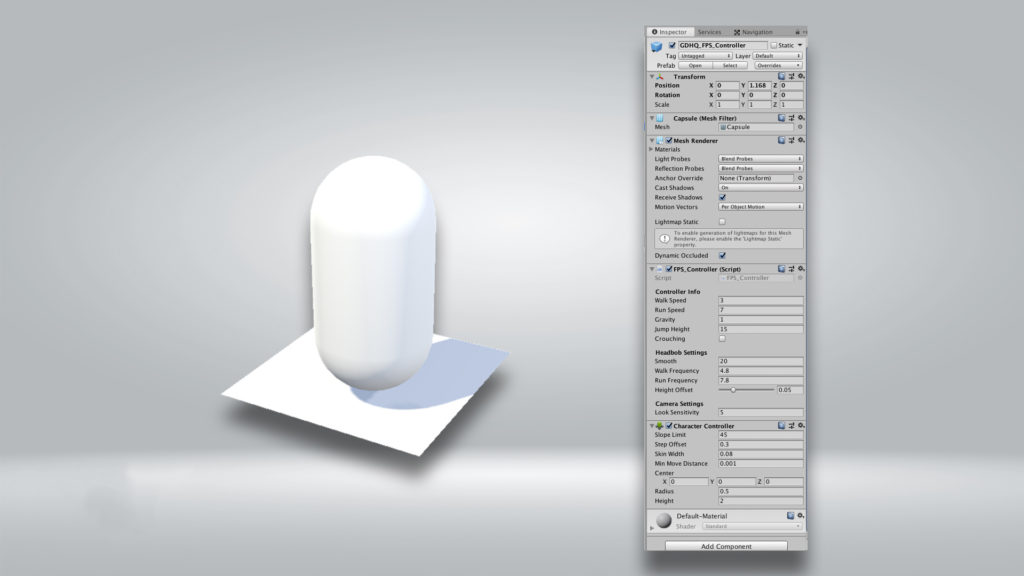Open the Cast Shadows dropdown
This screenshot has height=576, width=1024.
tap(761, 186)
